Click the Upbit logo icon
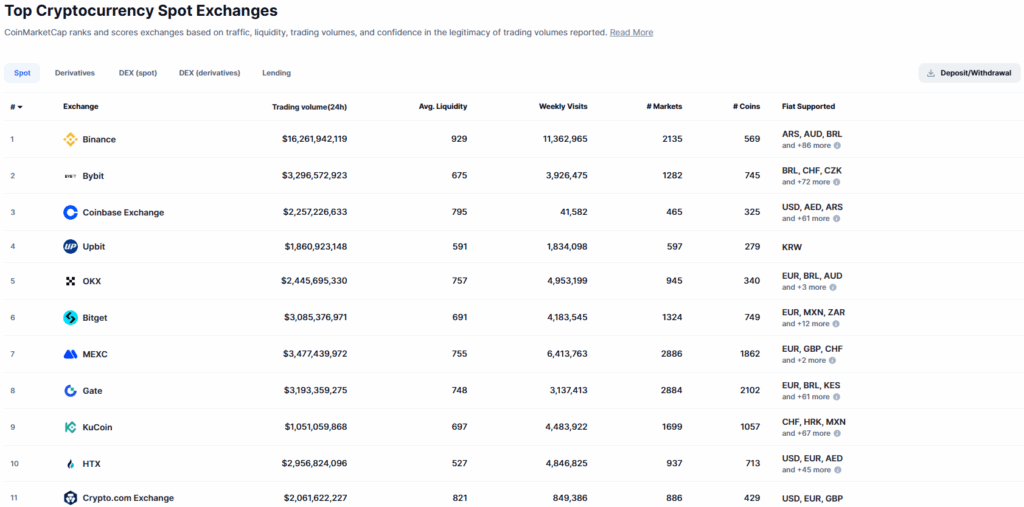 [x=70, y=247]
